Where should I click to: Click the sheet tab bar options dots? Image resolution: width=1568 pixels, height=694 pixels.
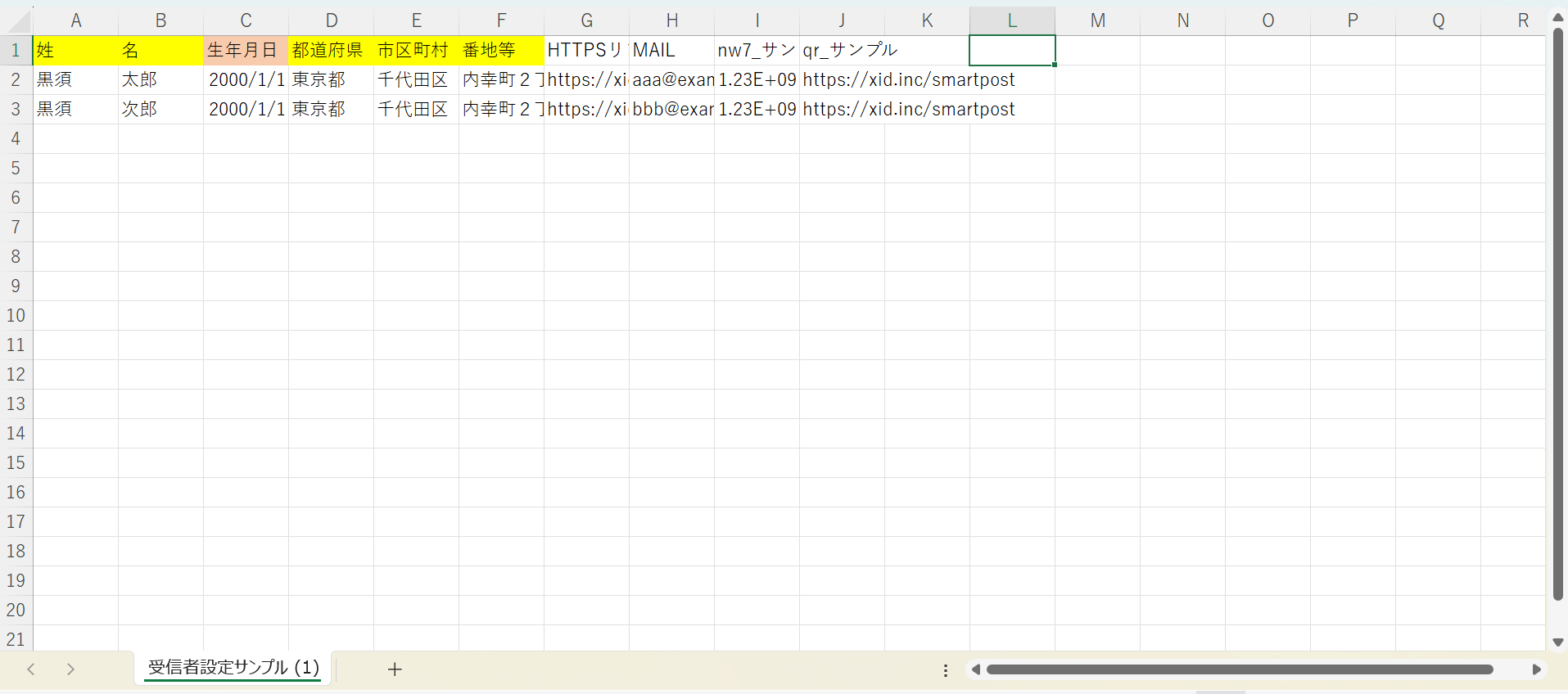click(x=946, y=670)
